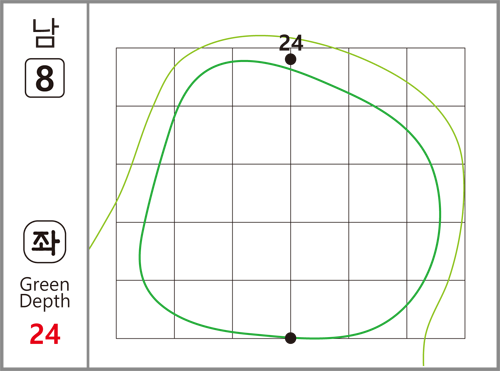
Task: Click the light green line's bottom end
Action: 423,364
